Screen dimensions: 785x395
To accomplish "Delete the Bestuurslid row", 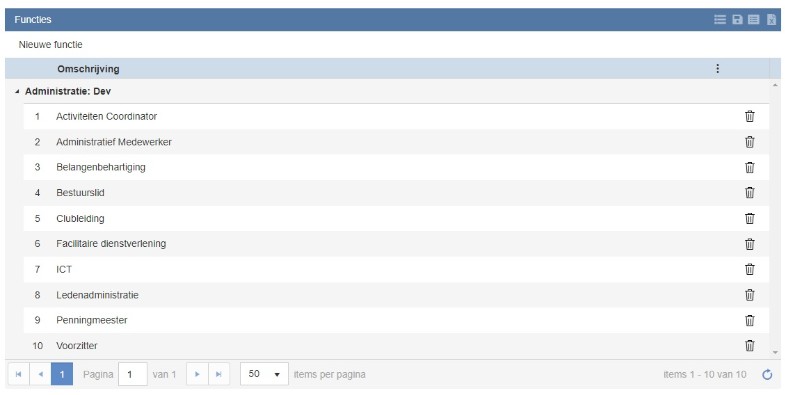I will [x=749, y=192].
